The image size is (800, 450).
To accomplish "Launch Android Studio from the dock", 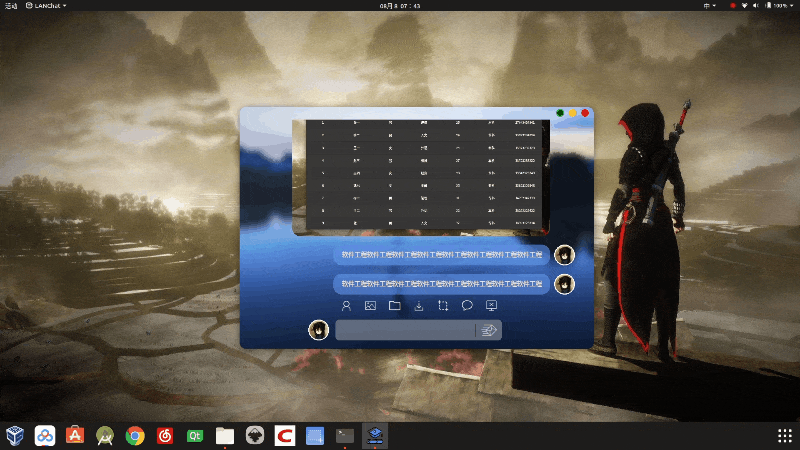I will [x=105, y=436].
